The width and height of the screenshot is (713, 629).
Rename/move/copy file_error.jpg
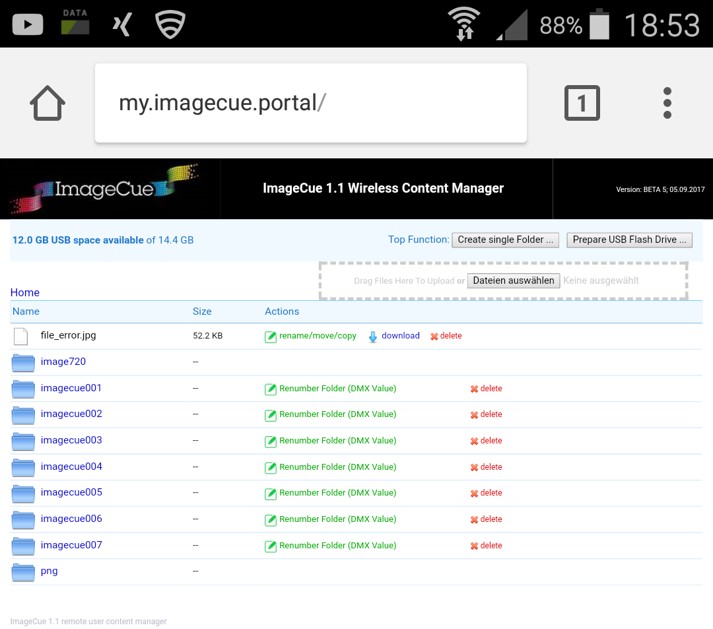(317, 336)
